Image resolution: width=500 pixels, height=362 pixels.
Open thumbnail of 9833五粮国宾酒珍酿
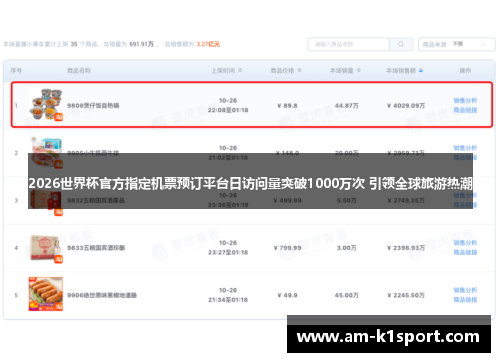click(46, 248)
